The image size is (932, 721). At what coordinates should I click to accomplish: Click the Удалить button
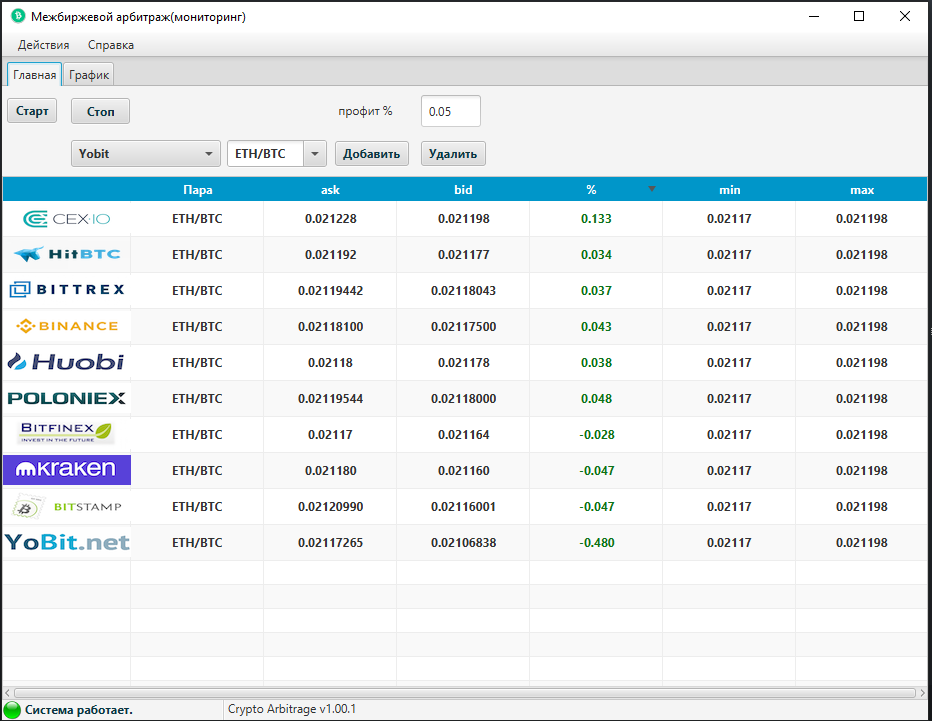453,154
